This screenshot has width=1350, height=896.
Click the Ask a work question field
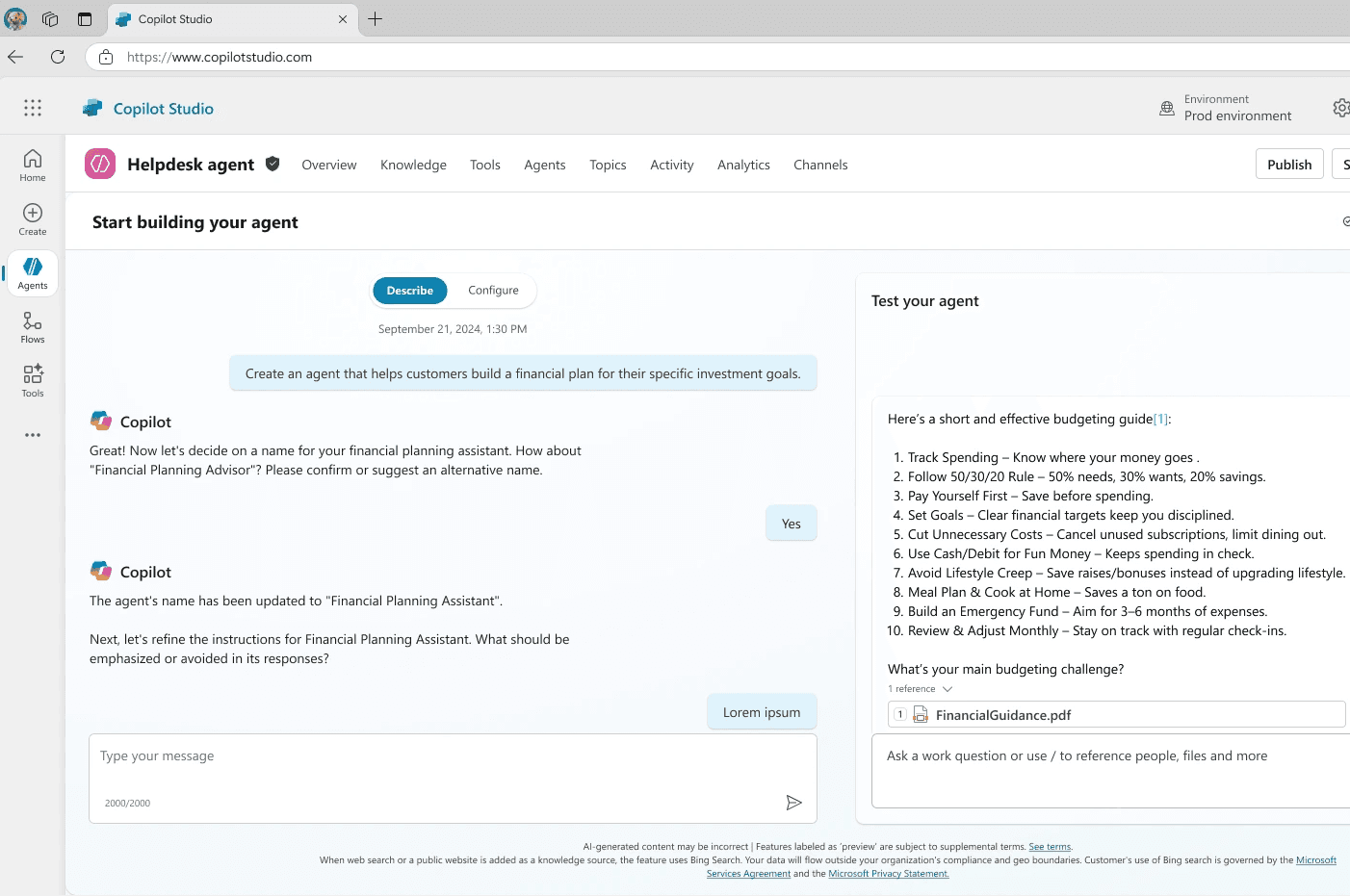(1111, 771)
